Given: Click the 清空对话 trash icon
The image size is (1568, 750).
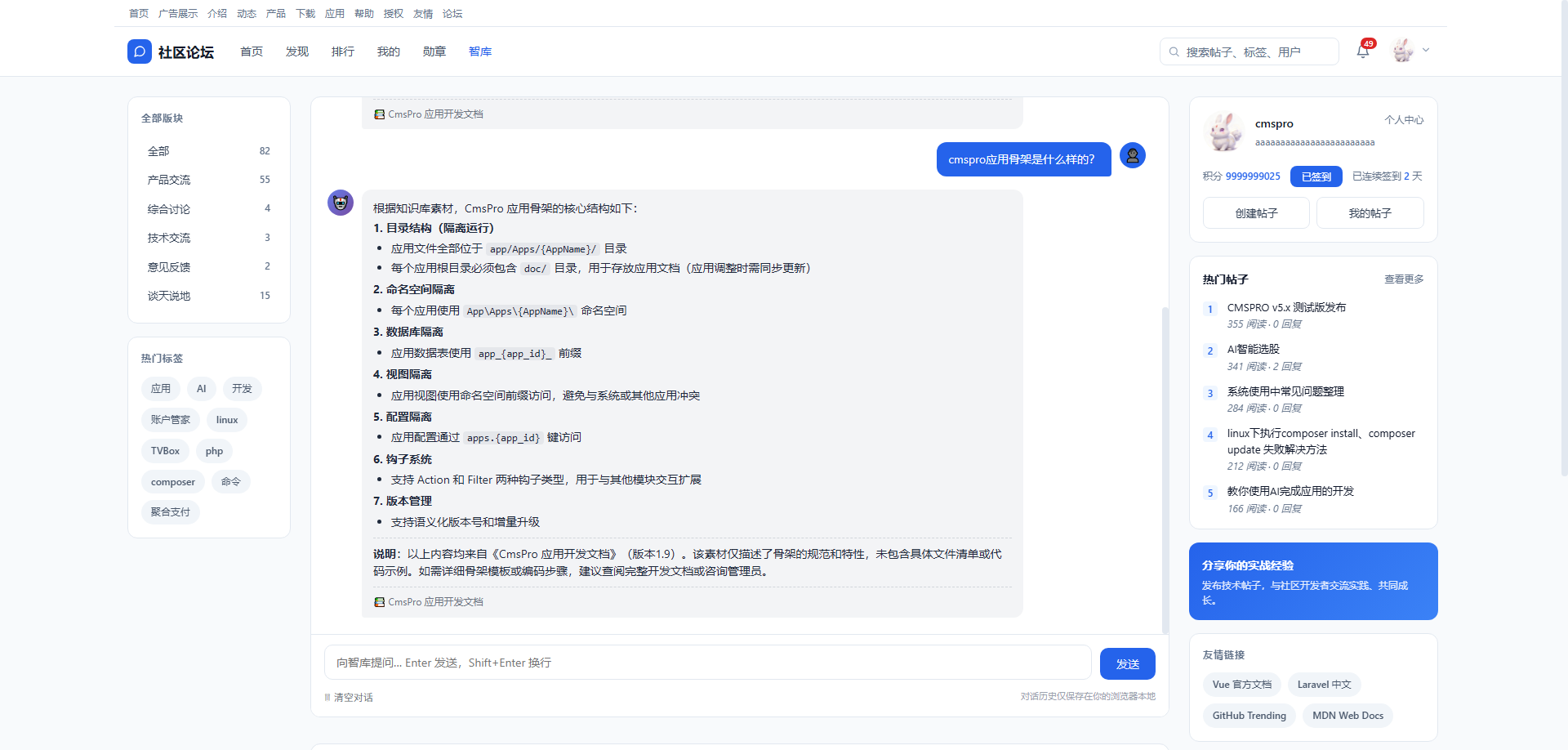Looking at the screenshot, I should (327, 697).
